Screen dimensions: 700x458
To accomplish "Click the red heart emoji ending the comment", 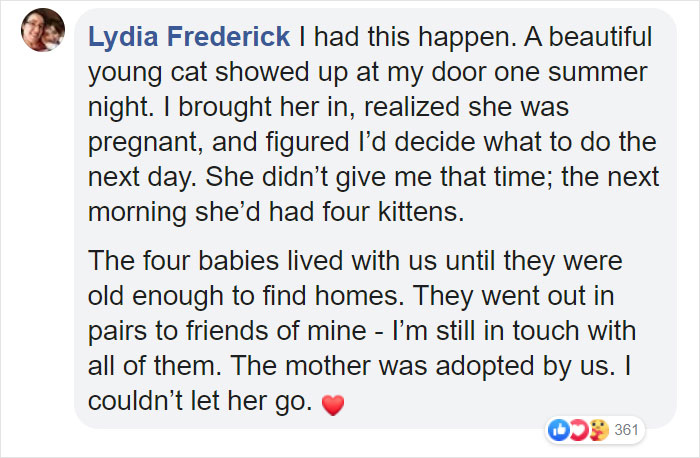I will [x=335, y=405].
